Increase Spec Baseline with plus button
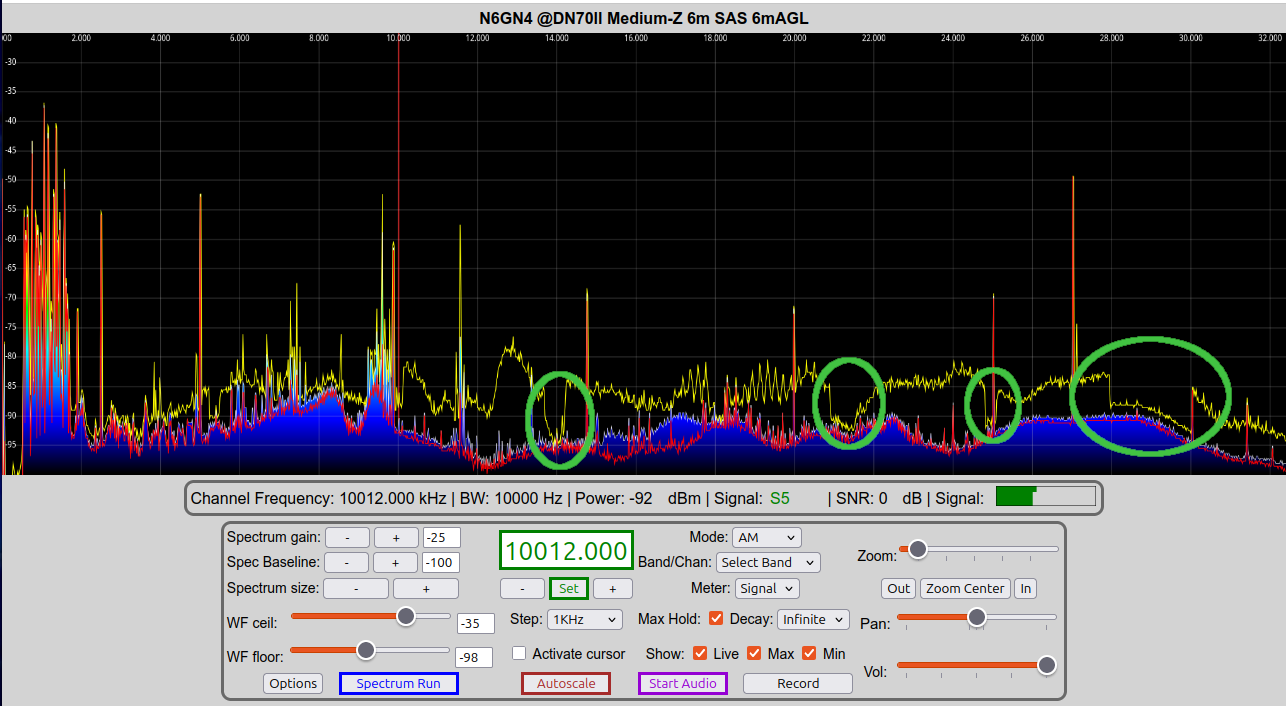Image resolution: width=1286 pixels, height=706 pixels. 395,563
